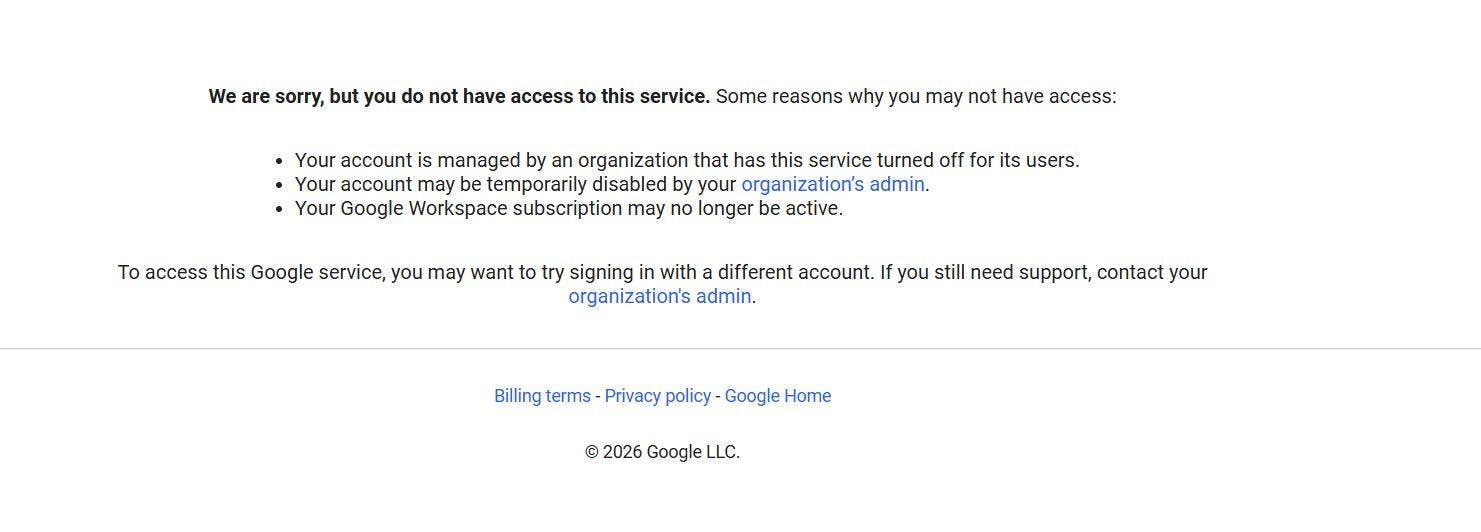This screenshot has height=532, width=1481.
Task: Click the "temporarily disabled" bullet text
Action: click(516, 185)
